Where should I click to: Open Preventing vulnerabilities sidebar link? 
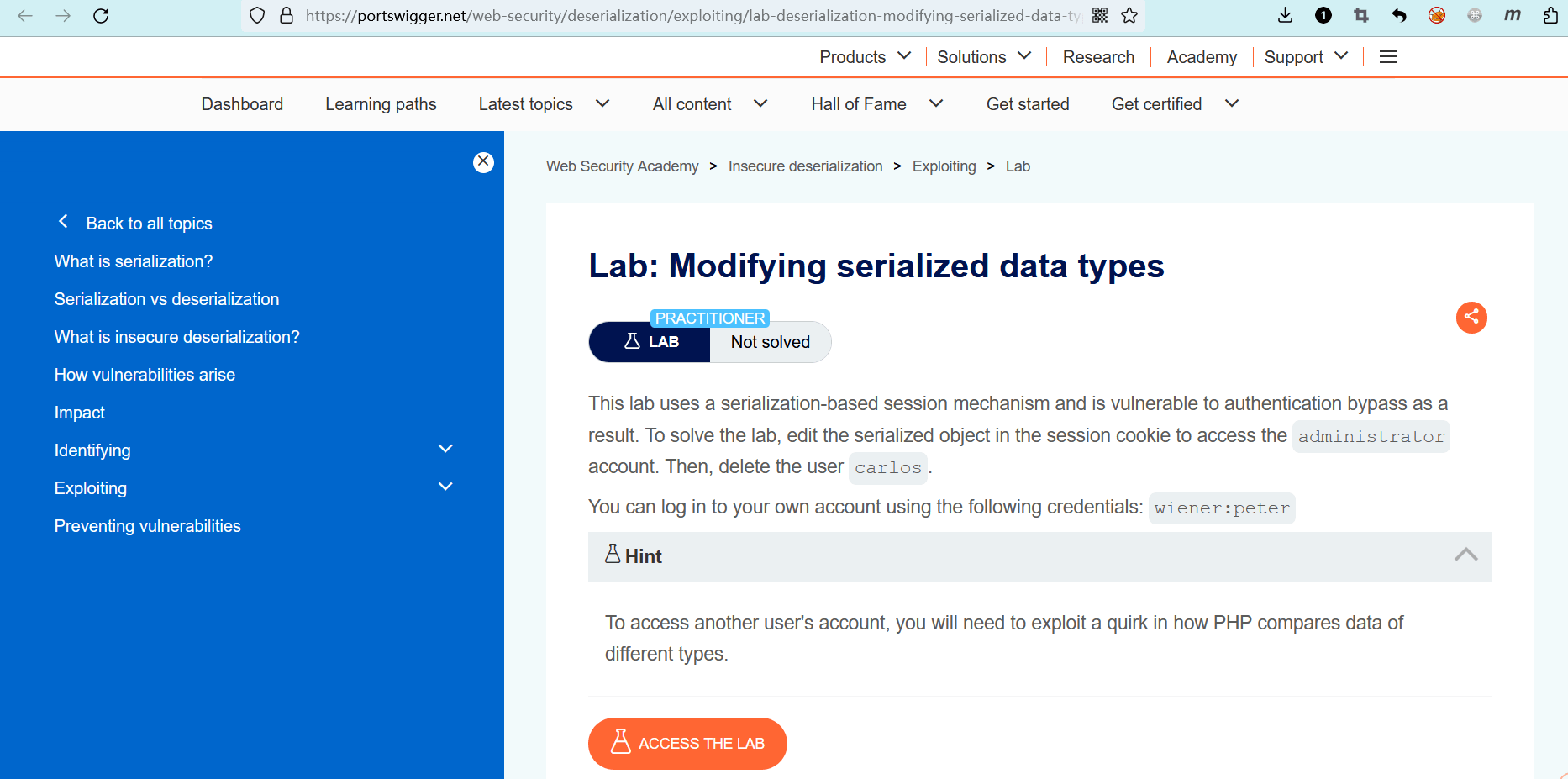pos(148,526)
